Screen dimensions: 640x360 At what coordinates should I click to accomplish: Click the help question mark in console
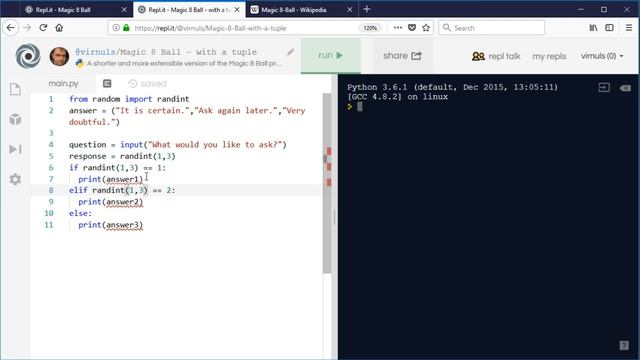(624, 345)
